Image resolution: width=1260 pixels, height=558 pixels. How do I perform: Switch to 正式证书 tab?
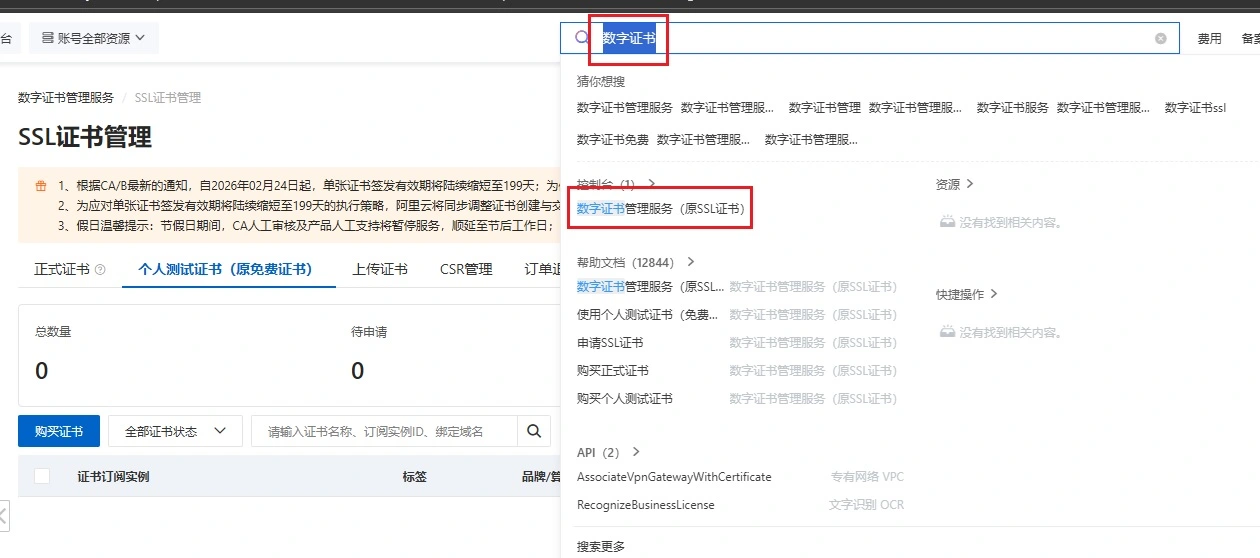pos(62,269)
